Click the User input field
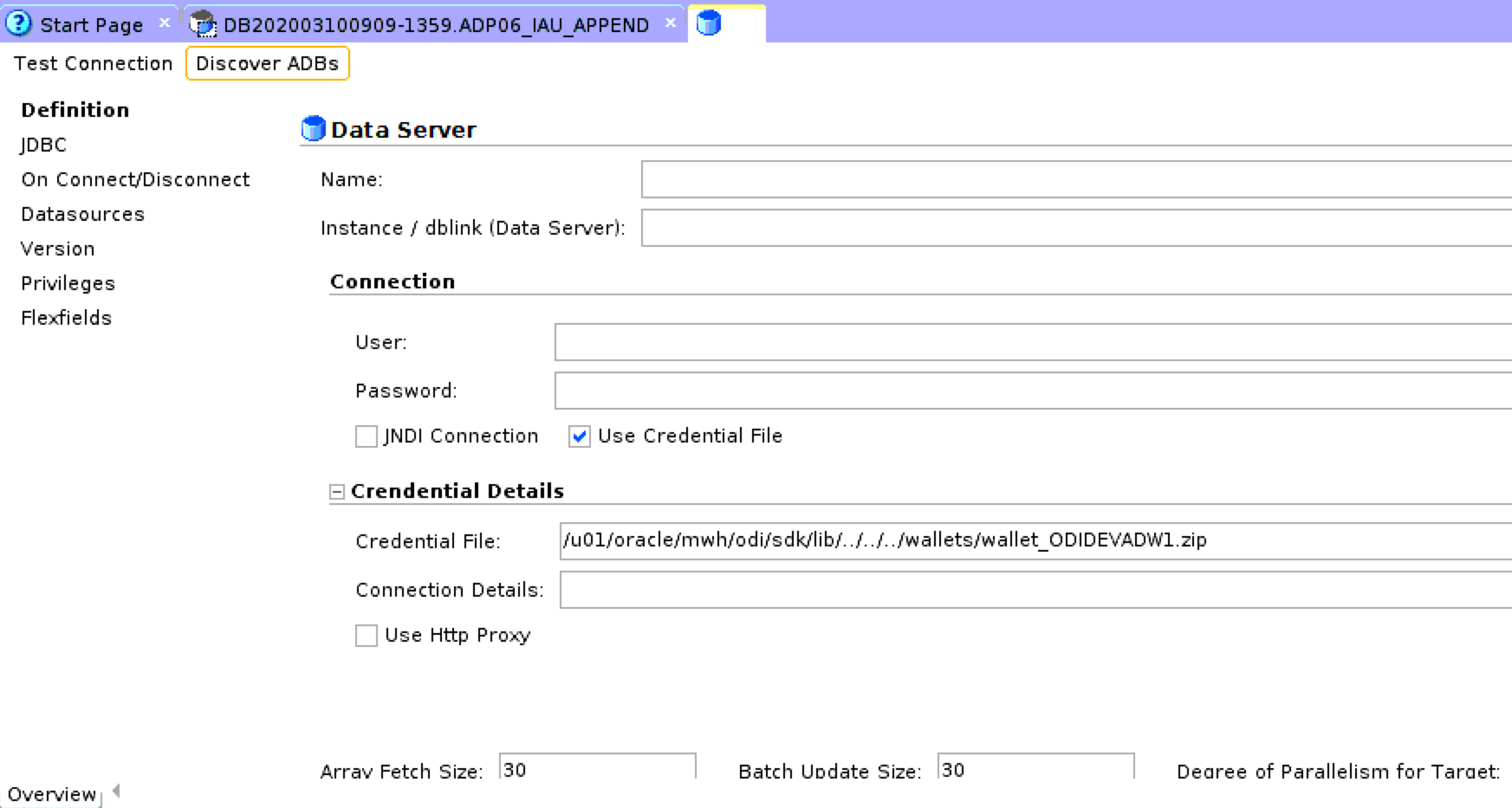 [1033, 342]
